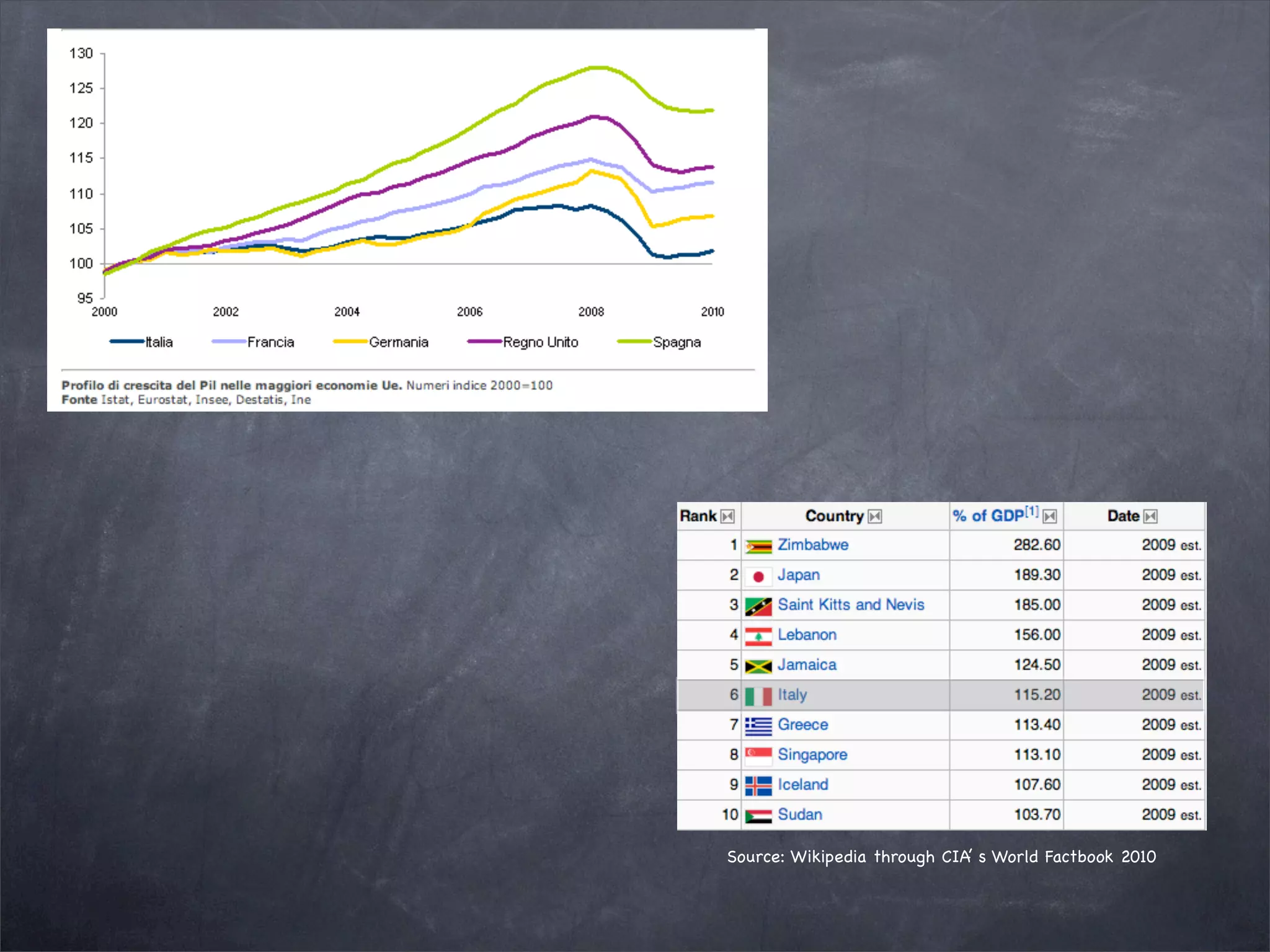Follow the % of GDP header link
The width and height of the screenshot is (1270, 952).
tap(988, 516)
